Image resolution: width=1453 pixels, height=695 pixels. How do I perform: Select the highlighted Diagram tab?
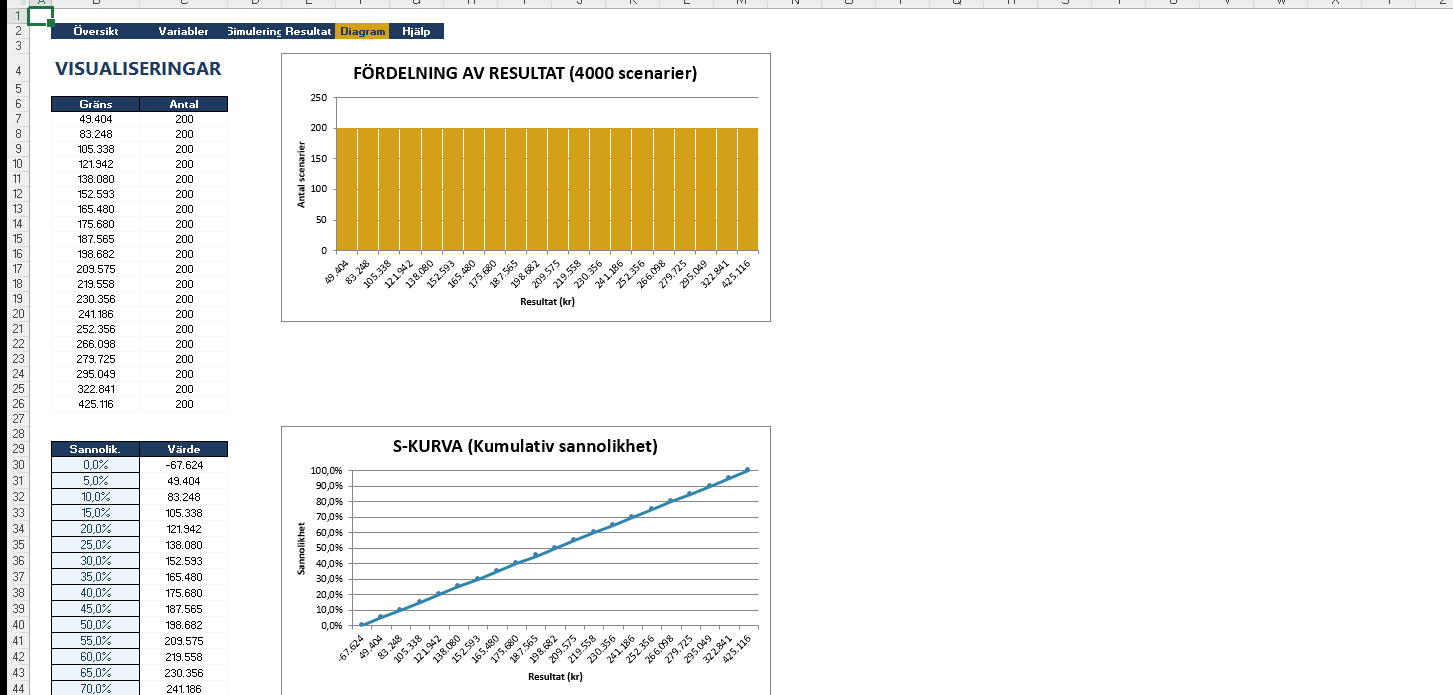click(x=362, y=32)
